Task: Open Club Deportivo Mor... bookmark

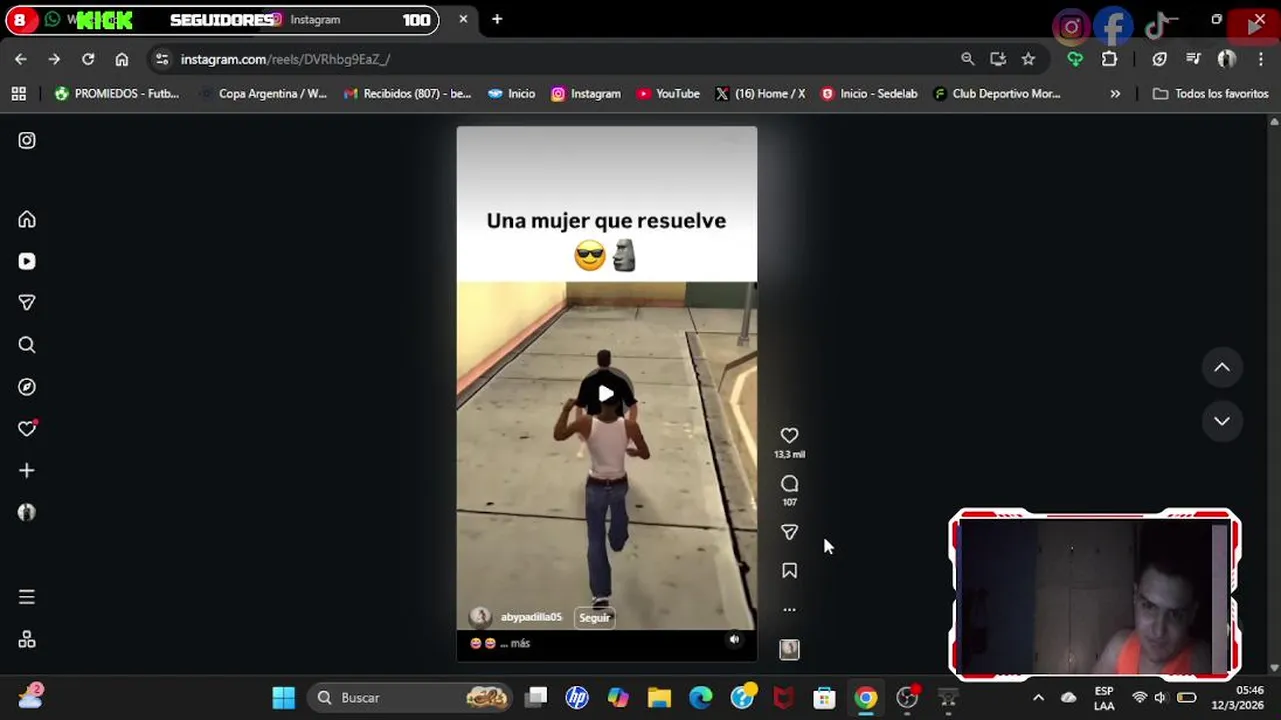Action: point(997,93)
